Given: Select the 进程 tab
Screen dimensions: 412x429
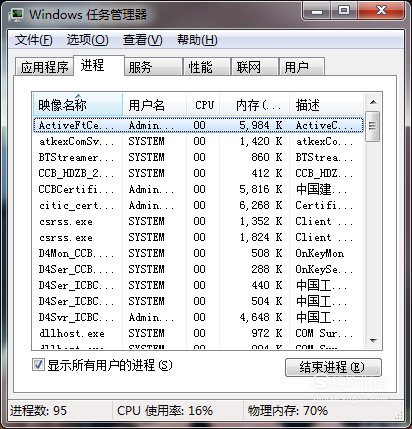Looking at the screenshot, I should (x=99, y=65).
